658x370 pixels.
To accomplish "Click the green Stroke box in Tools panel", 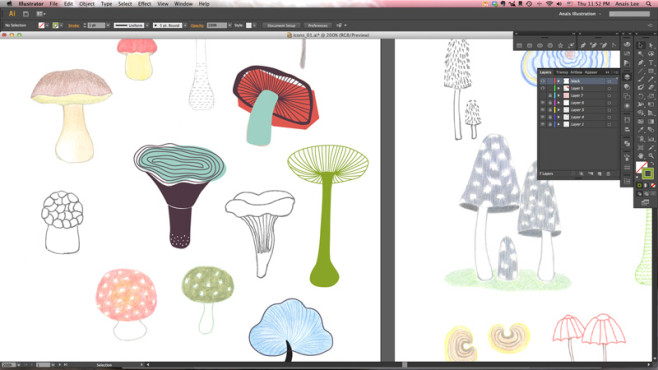I will click(648, 173).
